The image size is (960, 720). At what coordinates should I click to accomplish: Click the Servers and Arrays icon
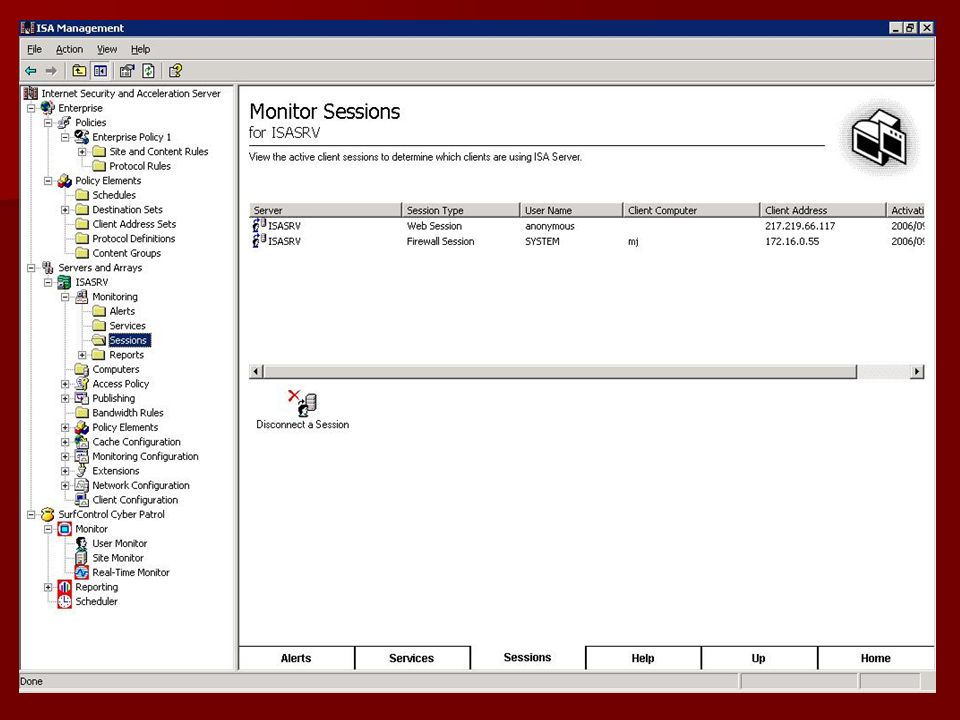pos(48,268)
